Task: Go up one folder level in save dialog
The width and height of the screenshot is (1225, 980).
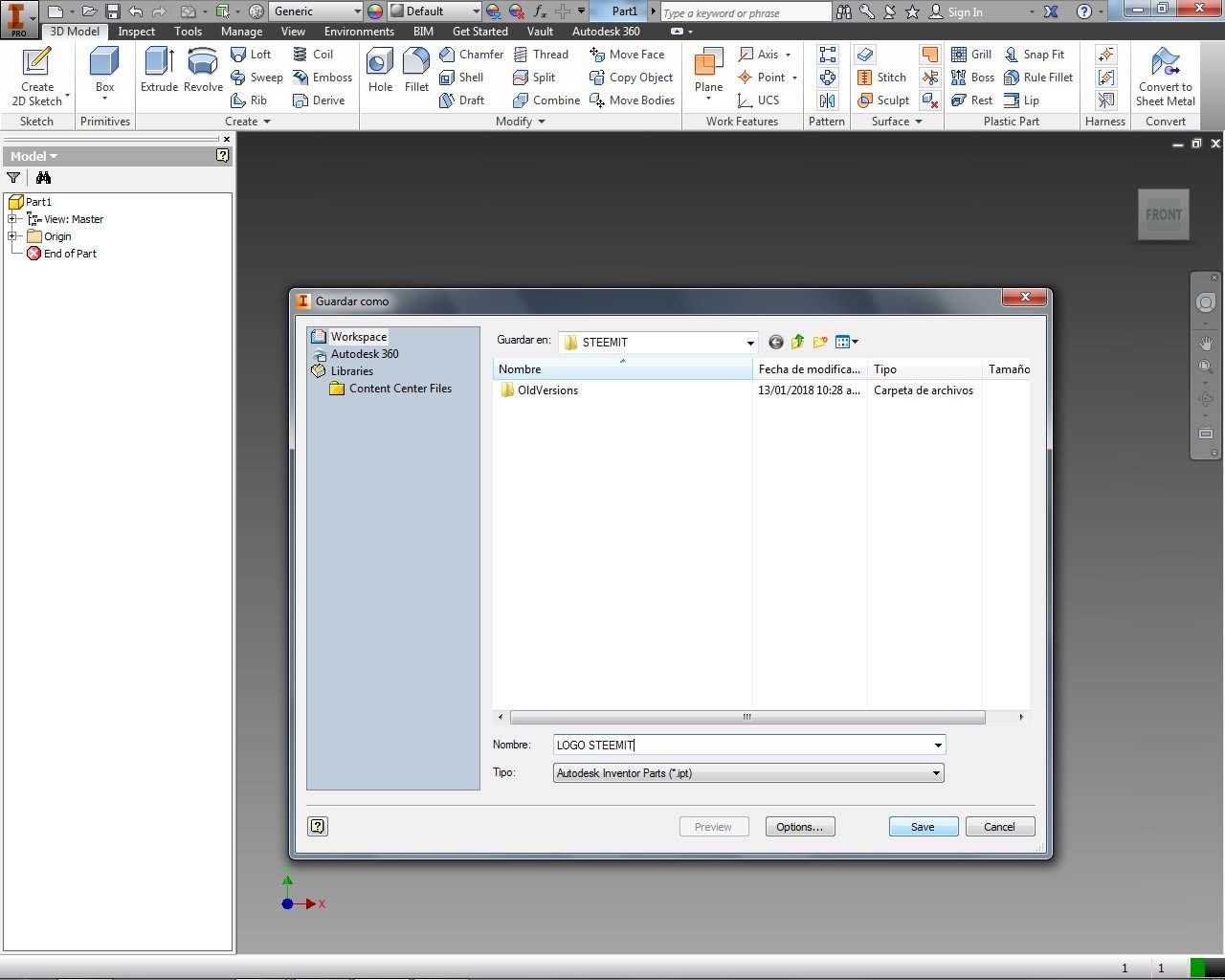Action: (797, 342)
